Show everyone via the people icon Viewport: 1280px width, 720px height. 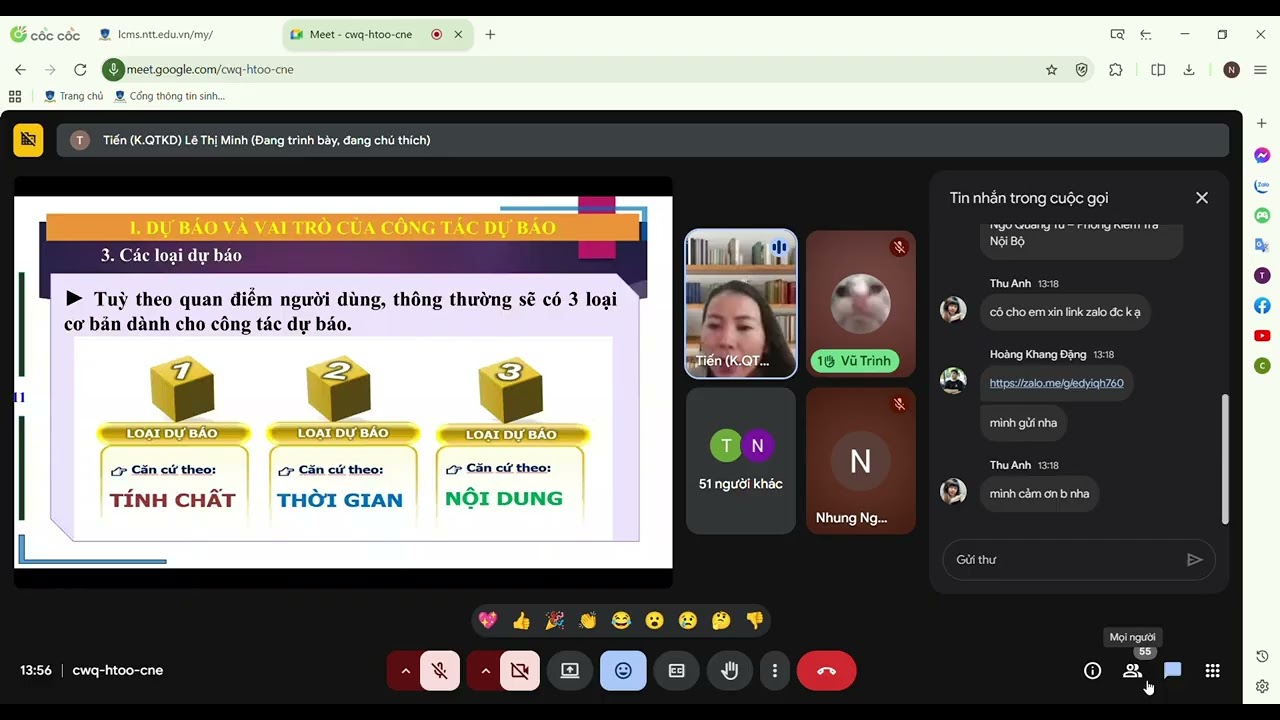1133,671
